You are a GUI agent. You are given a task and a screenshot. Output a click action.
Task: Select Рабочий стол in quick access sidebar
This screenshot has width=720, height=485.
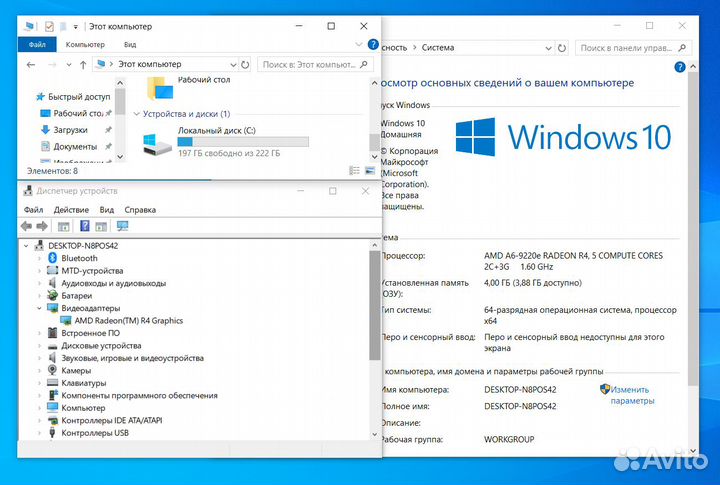[x=78, y=113]
